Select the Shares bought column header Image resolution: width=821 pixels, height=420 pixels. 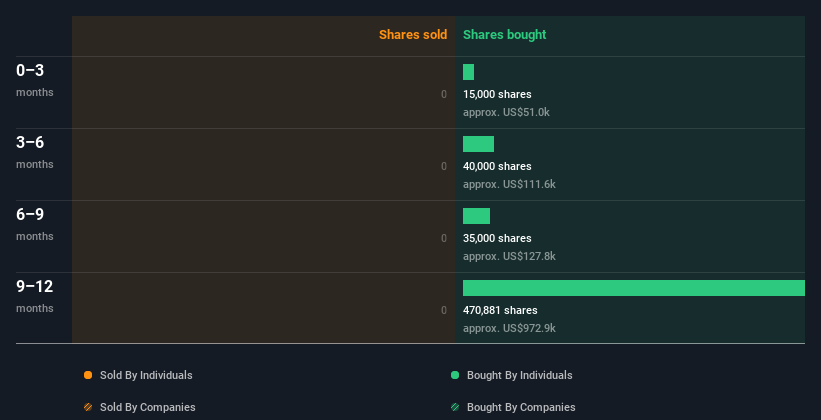pos(504,35)
